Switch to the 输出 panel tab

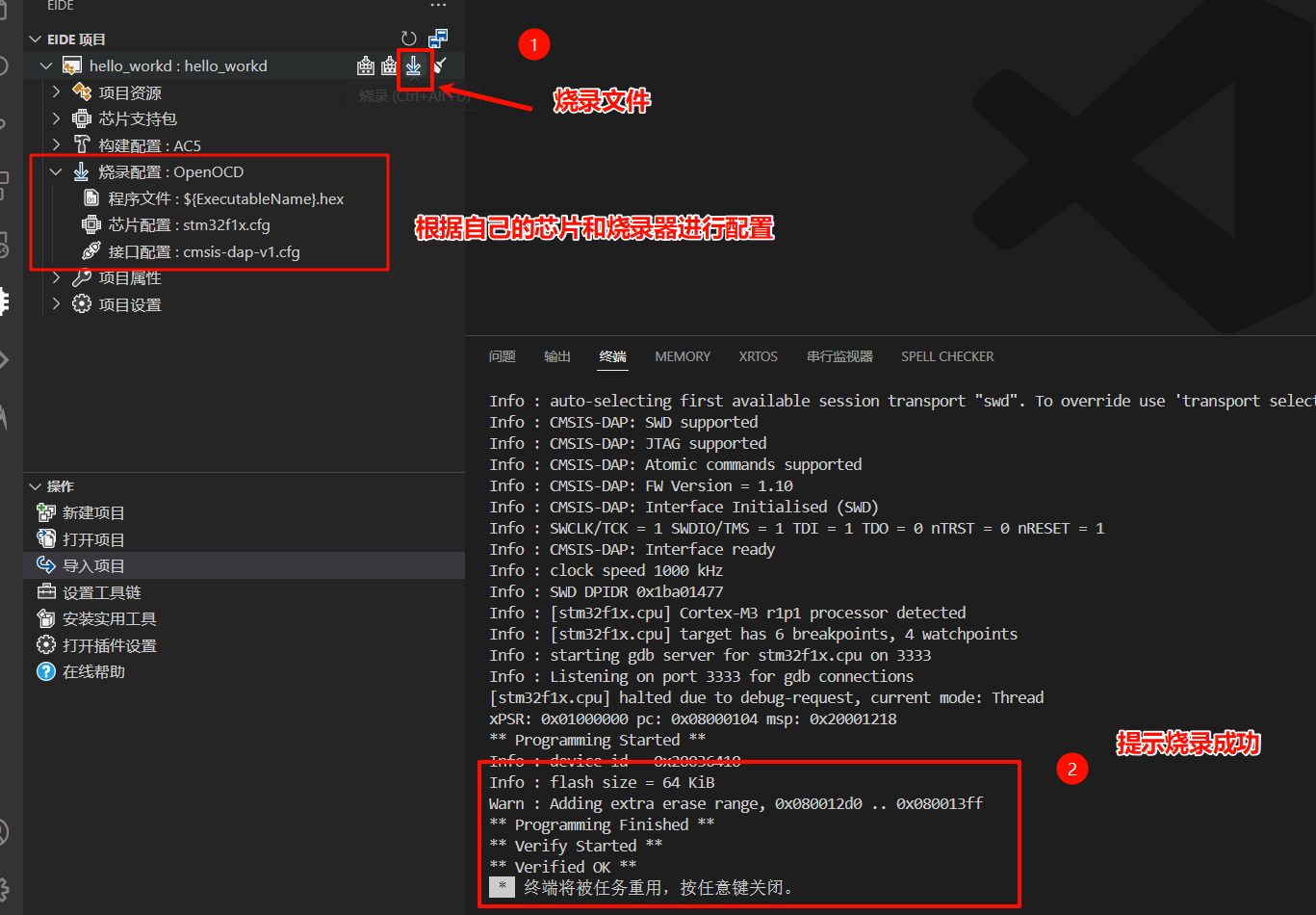point(557,356)
